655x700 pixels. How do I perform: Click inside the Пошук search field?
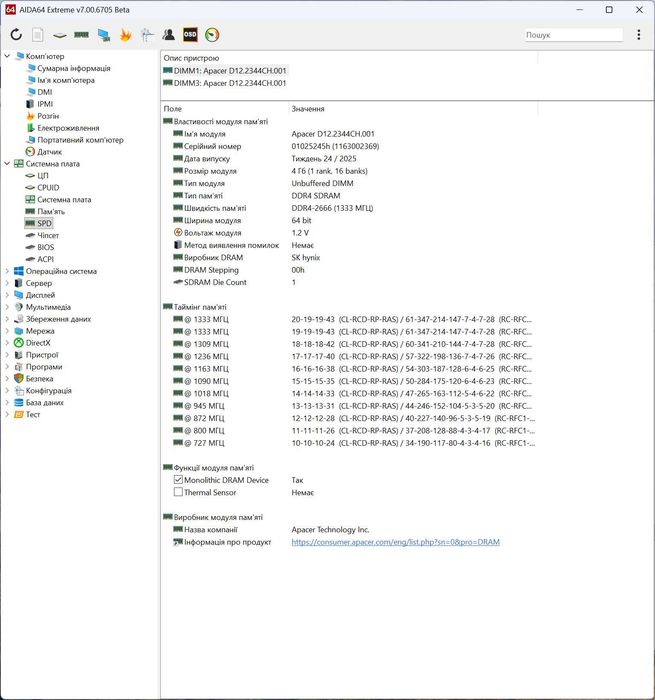pyautogui.click(x=573, y=35)
